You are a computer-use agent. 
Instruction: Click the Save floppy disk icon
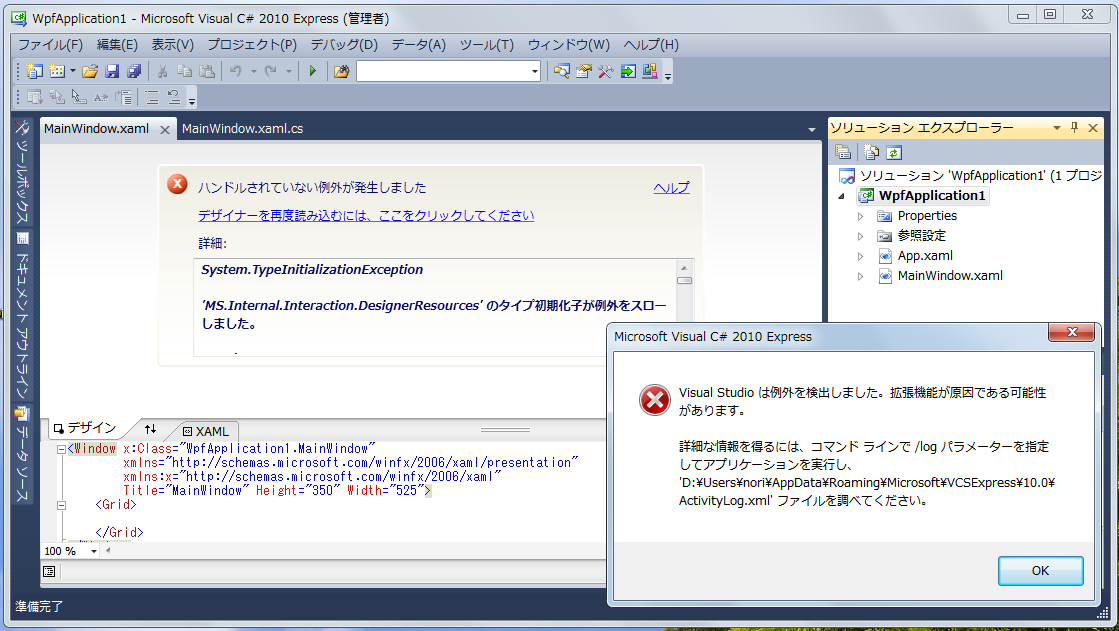pyautogui.click(x=112, y=71)
